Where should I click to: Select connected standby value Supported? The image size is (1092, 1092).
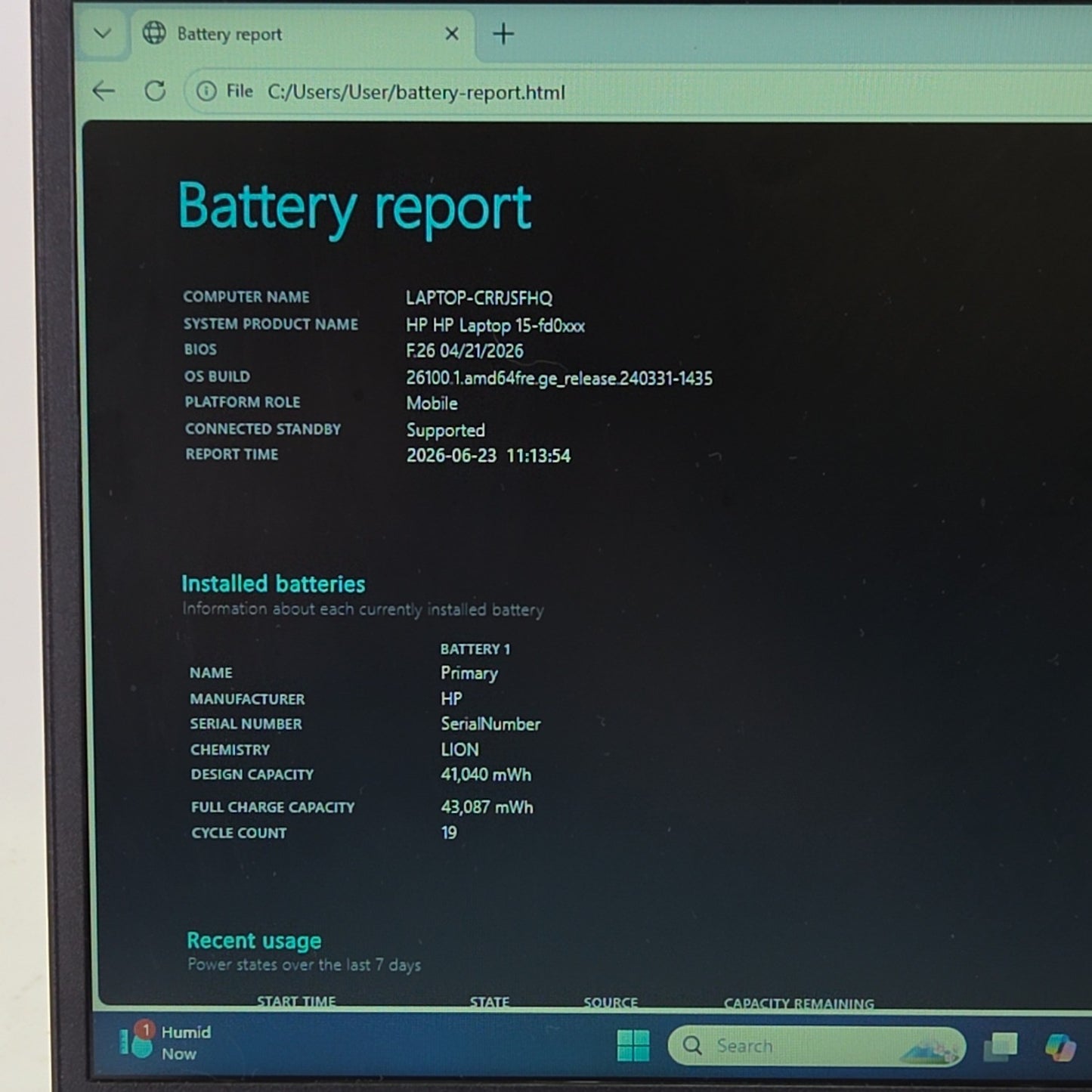[x=446, y=430]
